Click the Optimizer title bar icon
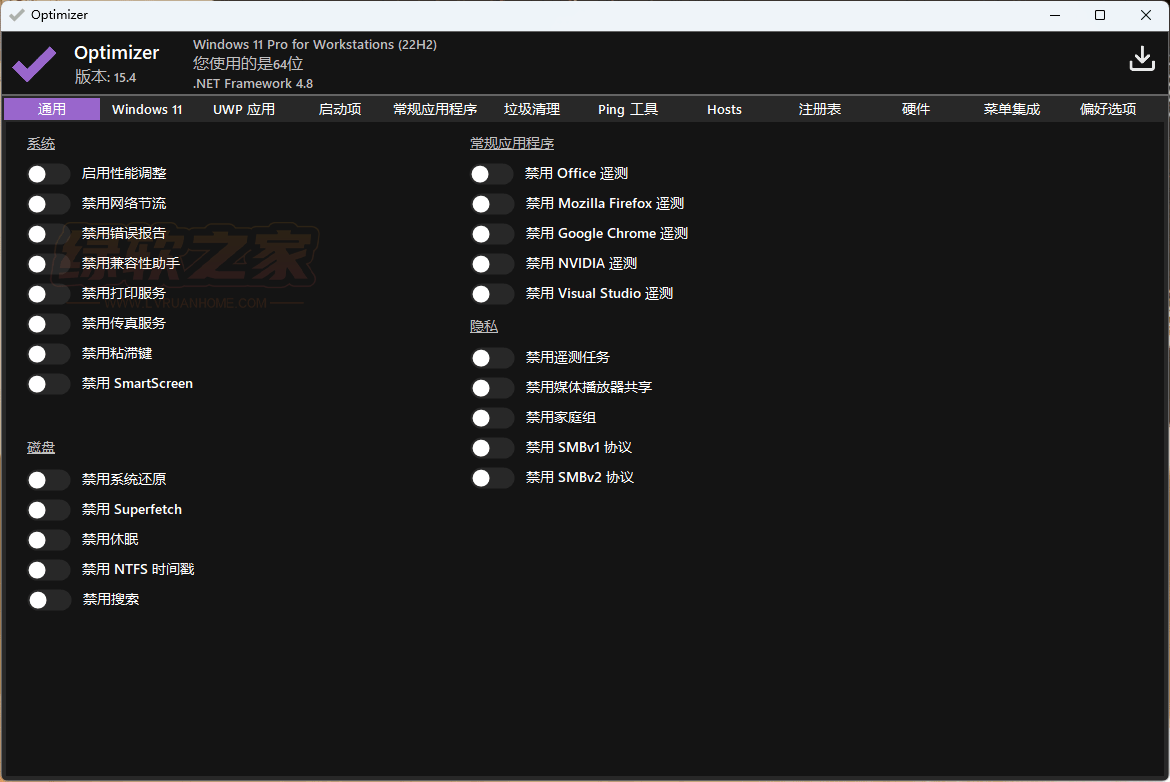1170x782 pixels. pos(16,15)
